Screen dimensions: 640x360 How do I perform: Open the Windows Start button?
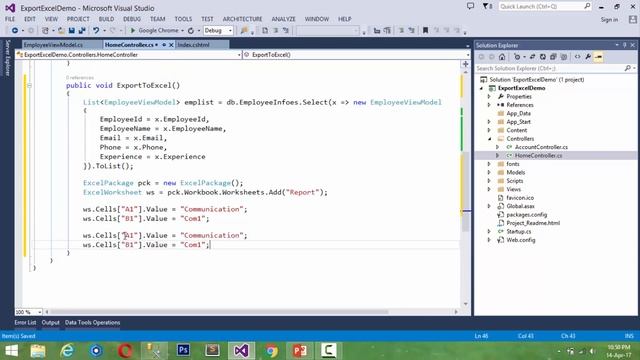click(12, 351)
